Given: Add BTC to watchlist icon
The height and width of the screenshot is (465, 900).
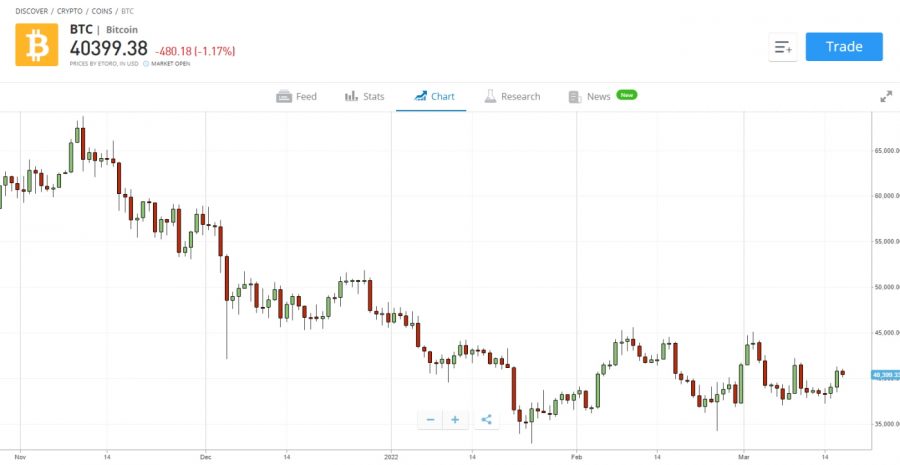Looking at the screenshot, I should point(783,47).
